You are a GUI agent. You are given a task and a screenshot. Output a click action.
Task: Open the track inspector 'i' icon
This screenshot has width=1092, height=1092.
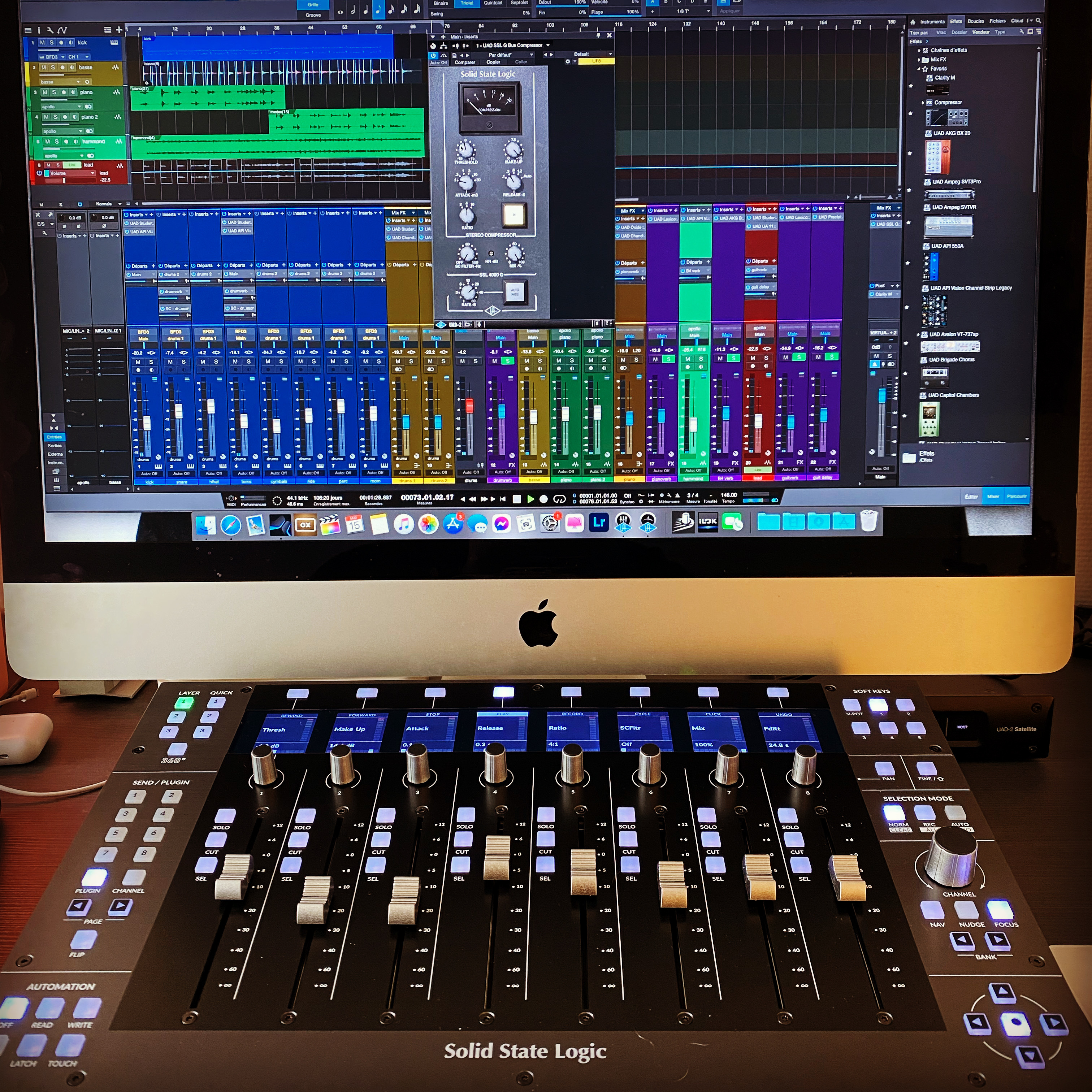coord(39,30)
